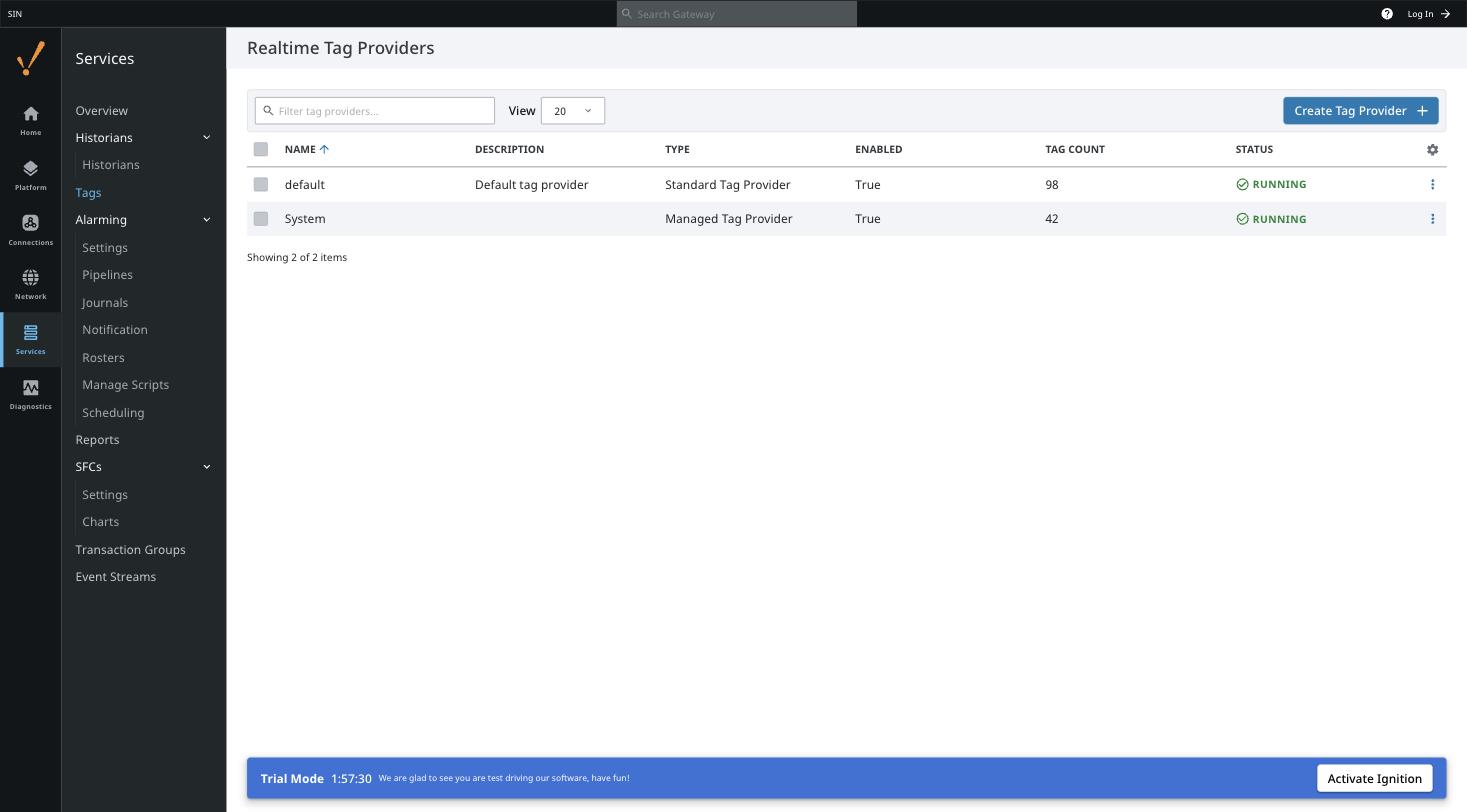The image size is (1467, 812).
Task: Click the Managed Tag Provider type cell
Action: tap(729, 219)
